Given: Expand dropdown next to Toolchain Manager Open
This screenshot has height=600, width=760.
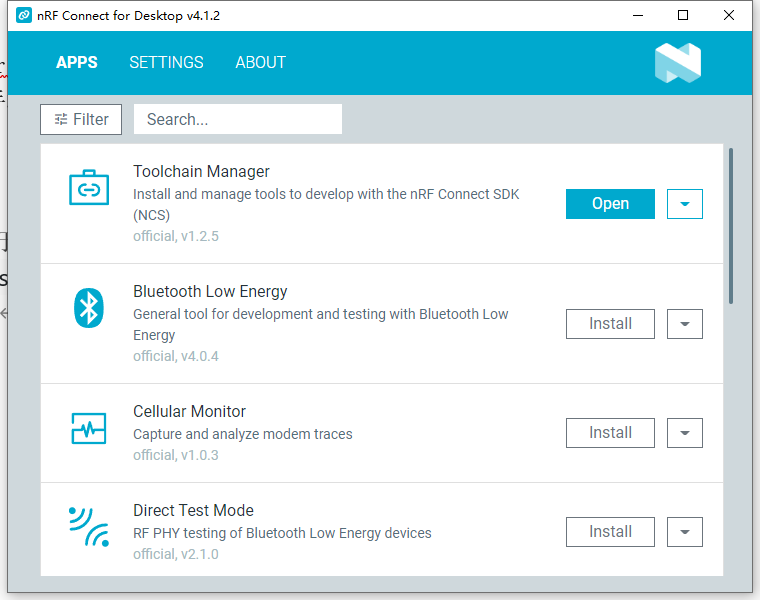Looking at the screenshot, I should tap(684, 204).
